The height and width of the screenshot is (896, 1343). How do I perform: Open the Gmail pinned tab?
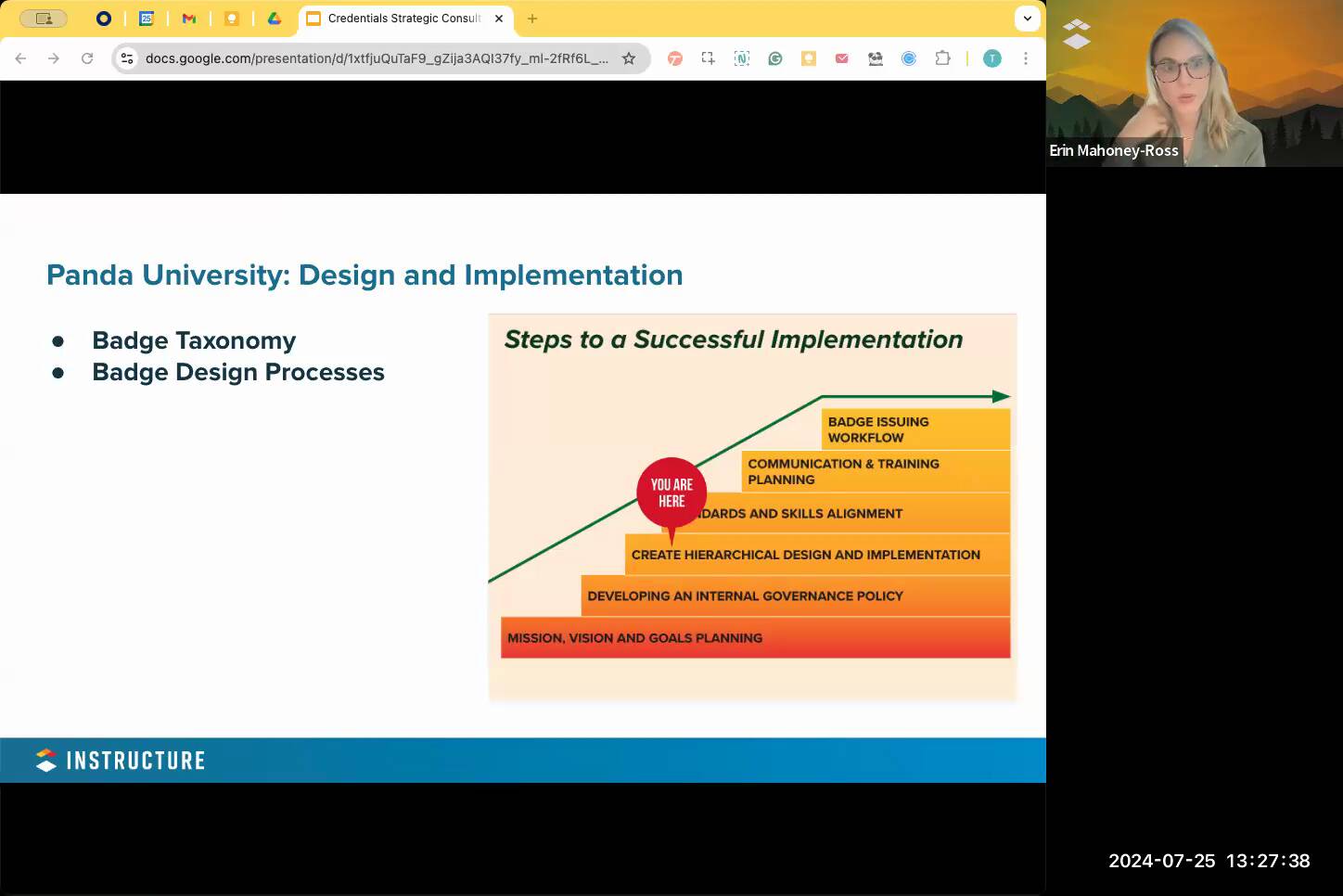pos(189,19)
